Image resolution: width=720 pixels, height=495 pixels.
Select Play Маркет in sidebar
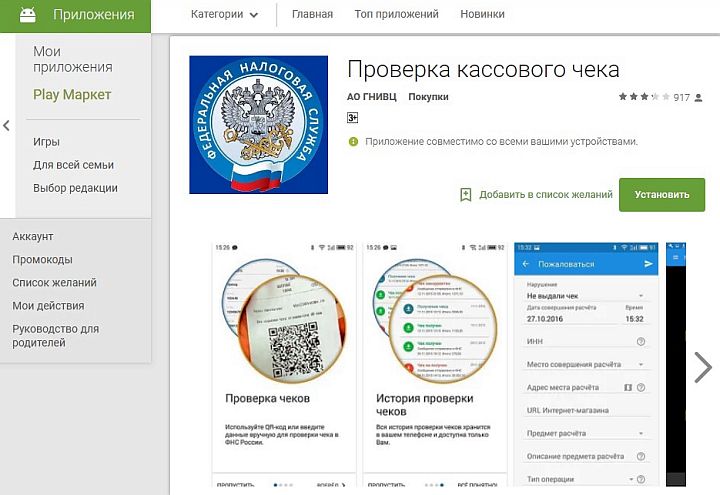click(72, 95)
